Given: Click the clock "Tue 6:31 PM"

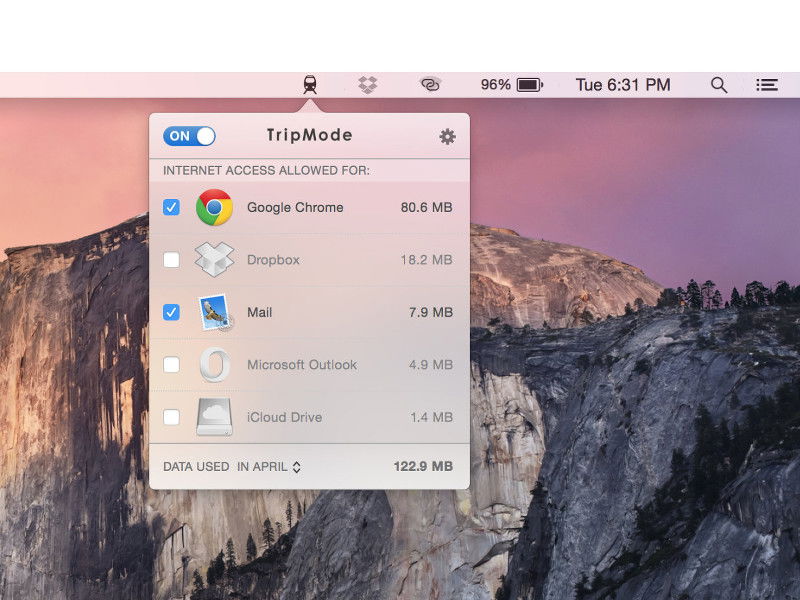Looking at the screenshot, I should coord(623,85).
